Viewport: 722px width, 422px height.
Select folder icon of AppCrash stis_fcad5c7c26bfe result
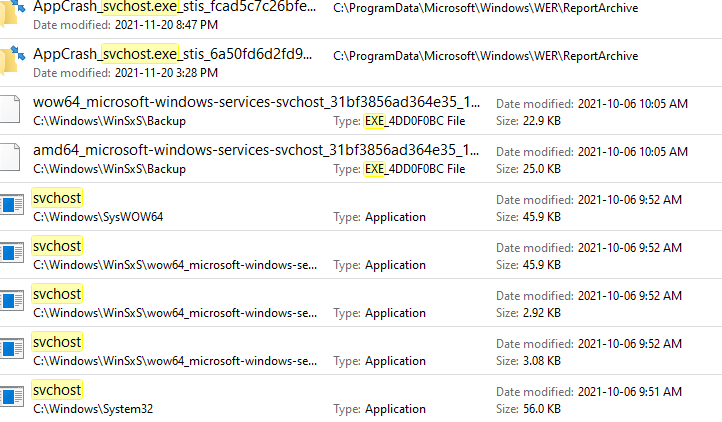(12, 12)
